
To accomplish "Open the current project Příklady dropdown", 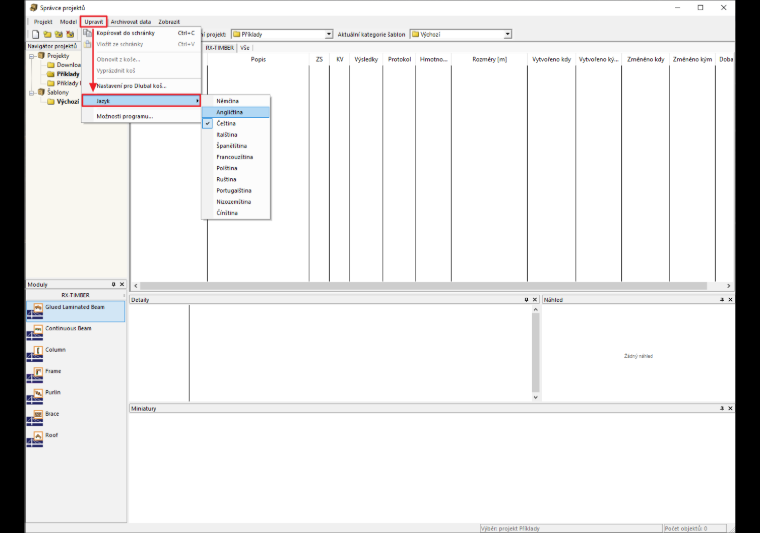I will pyautogui.click(x=329, y=34).
